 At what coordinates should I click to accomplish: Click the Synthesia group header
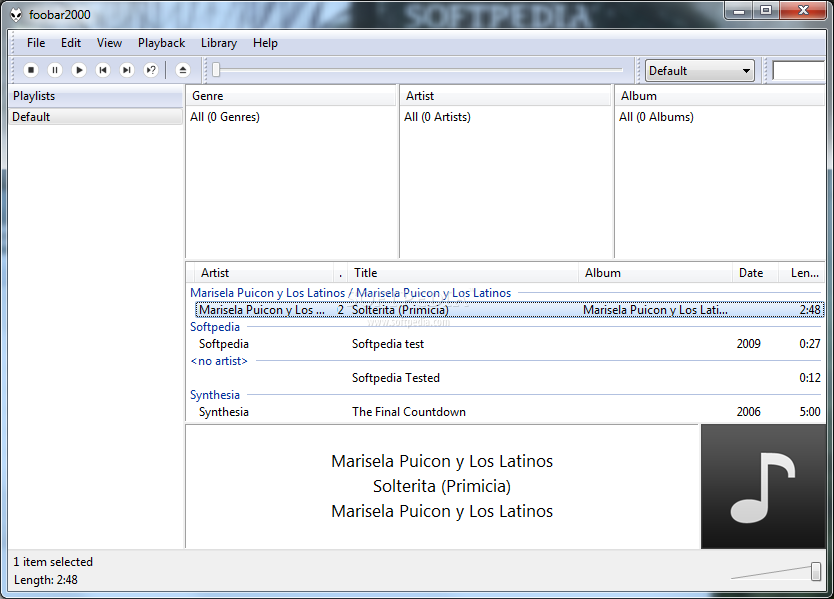(215, 395)
